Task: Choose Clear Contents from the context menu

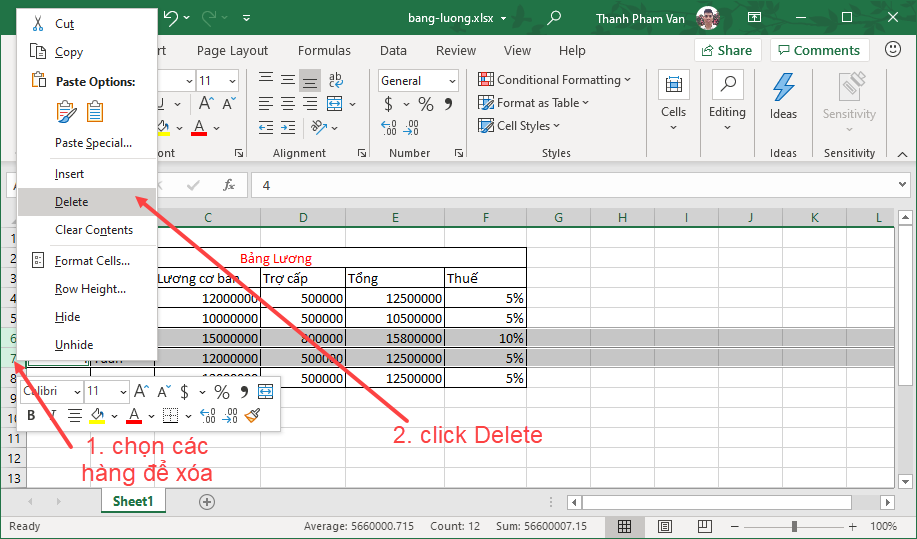Action: tap(87, 230)
